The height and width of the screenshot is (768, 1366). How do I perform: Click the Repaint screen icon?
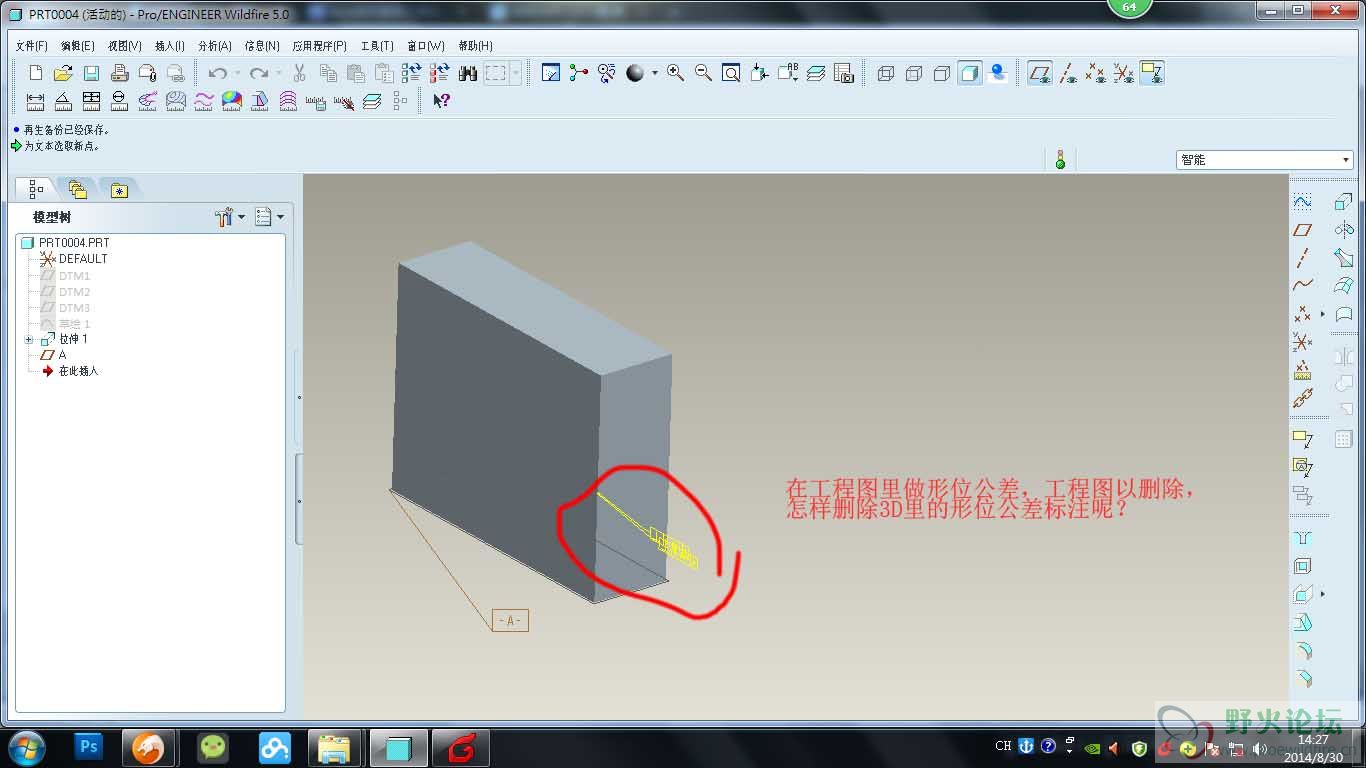coord(550,73)
